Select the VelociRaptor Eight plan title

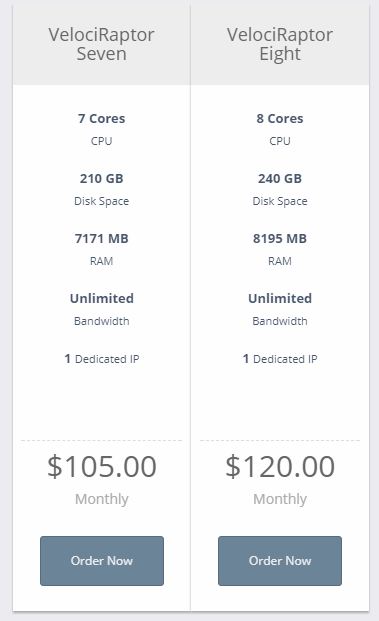pos(280,44)
